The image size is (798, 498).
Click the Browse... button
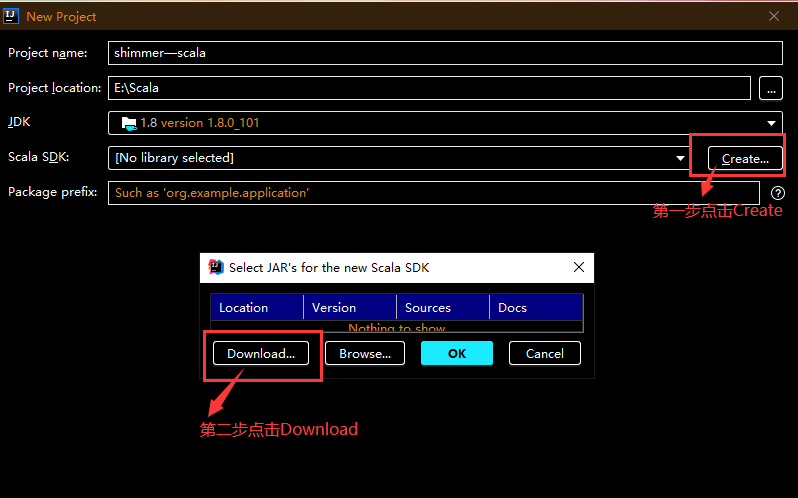(x=365, y=353)
